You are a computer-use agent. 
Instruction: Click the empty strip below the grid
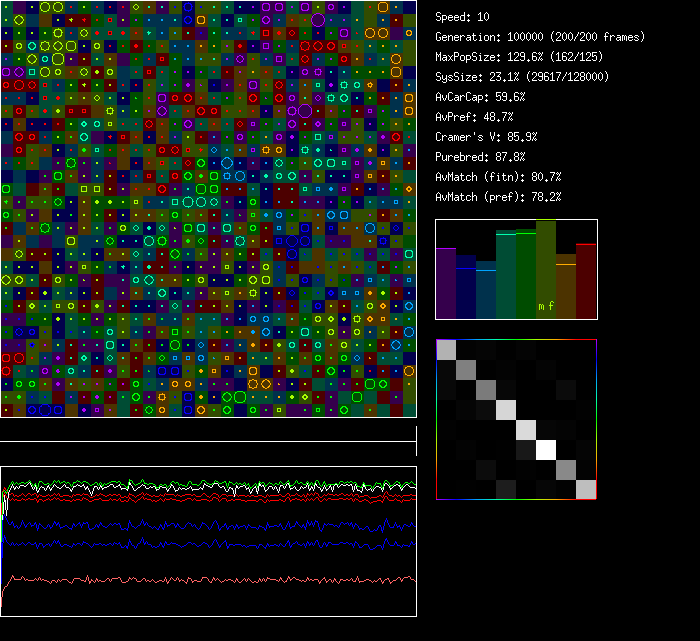click(208, 430)
